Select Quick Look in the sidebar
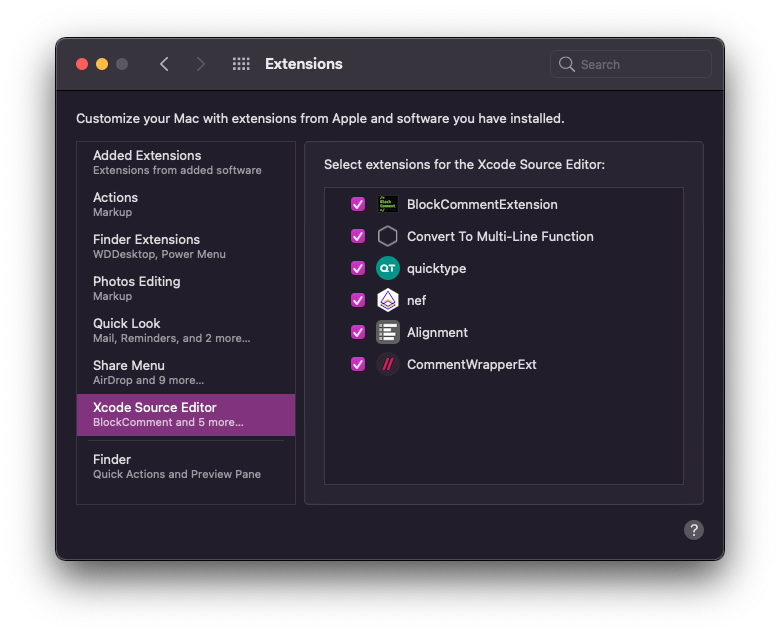 (186, 331)
